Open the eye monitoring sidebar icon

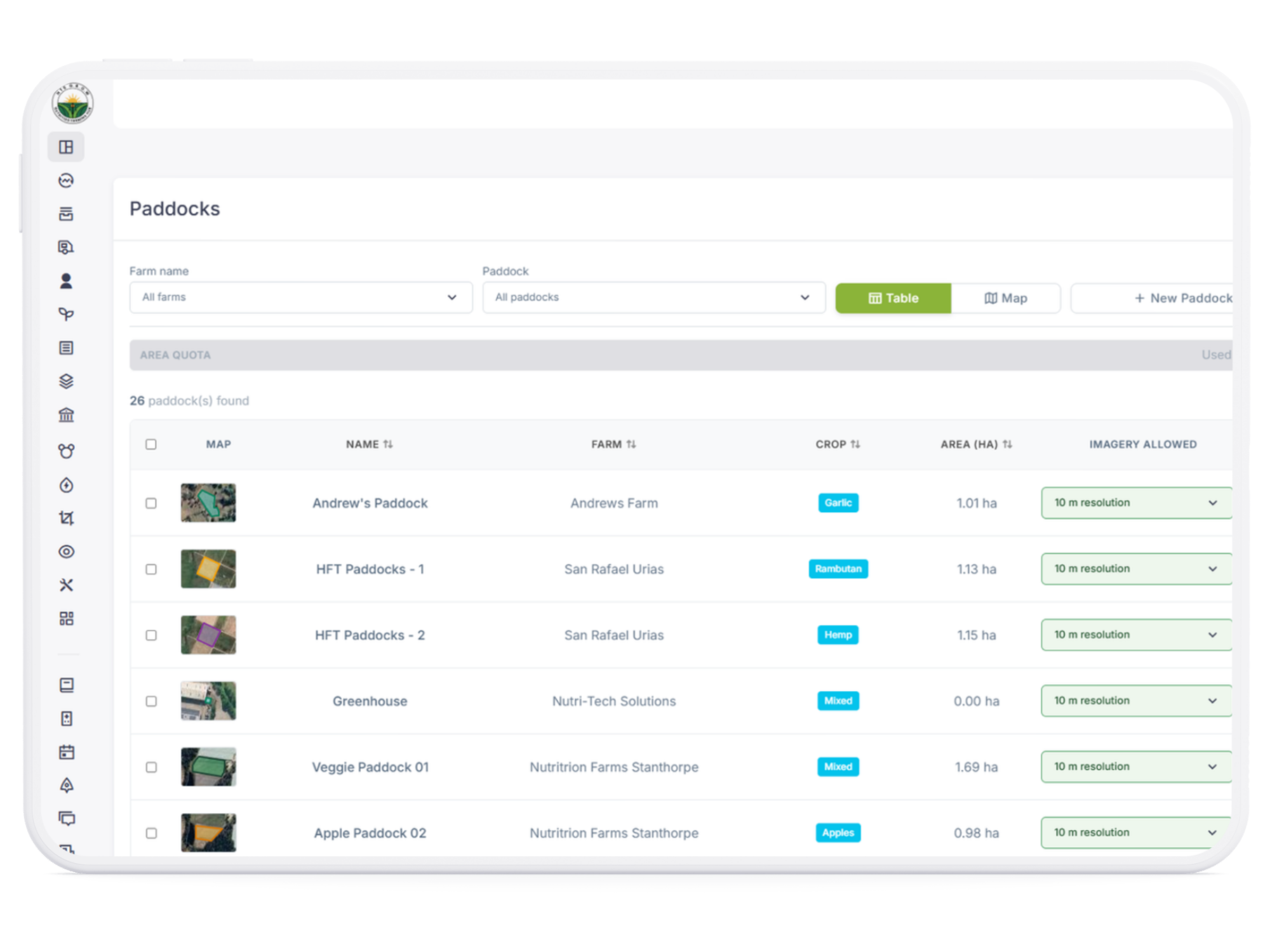pyautogui.click(x=66, y=552)
